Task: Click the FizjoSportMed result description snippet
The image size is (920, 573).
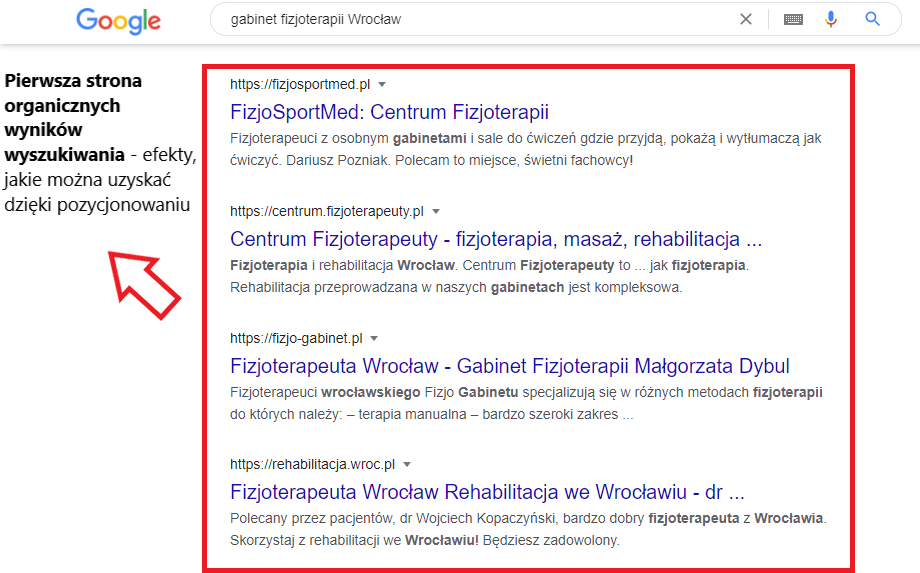Action: click(526, 149)
